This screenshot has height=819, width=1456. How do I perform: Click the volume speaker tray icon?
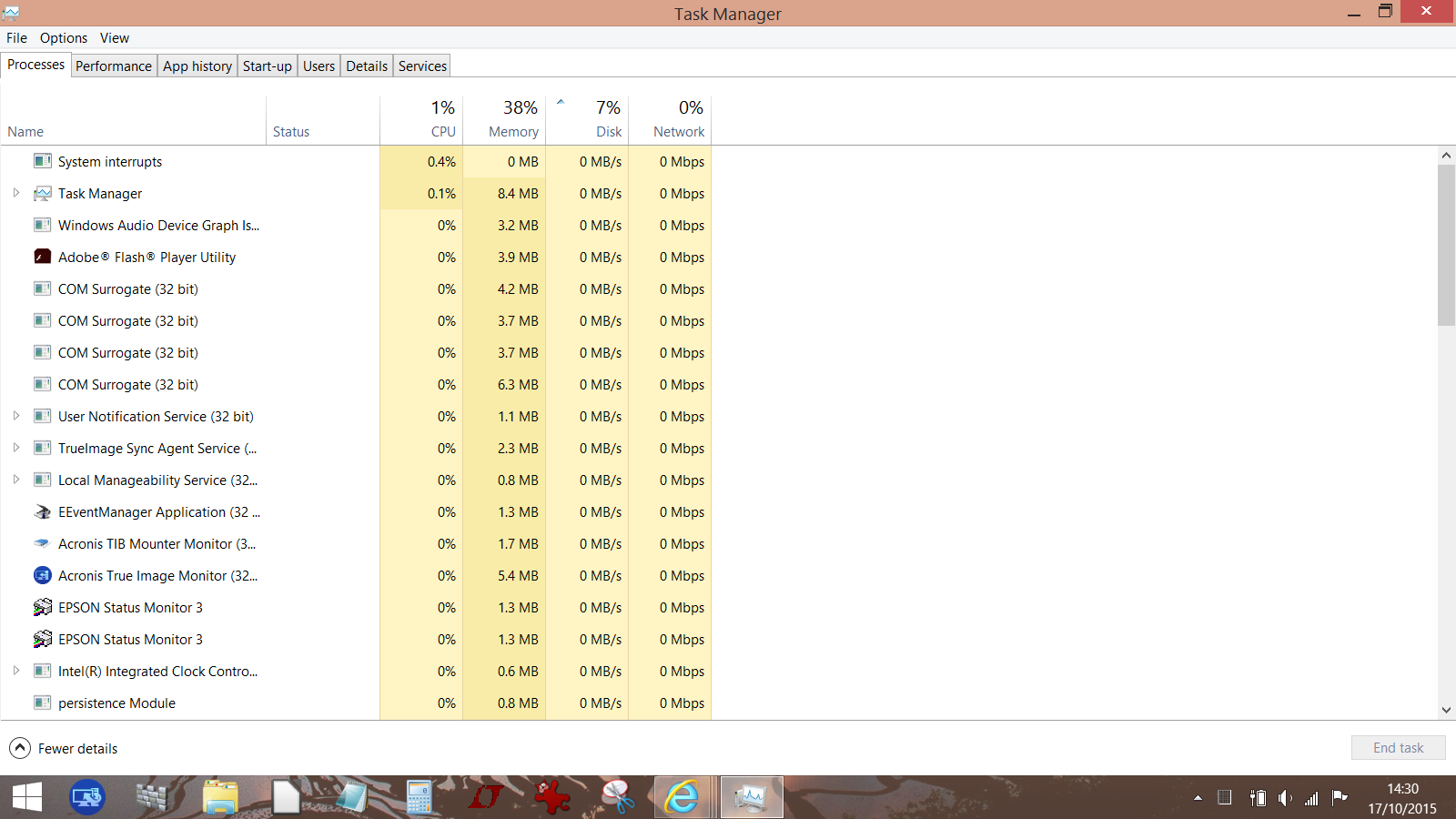click(1284, 798)
